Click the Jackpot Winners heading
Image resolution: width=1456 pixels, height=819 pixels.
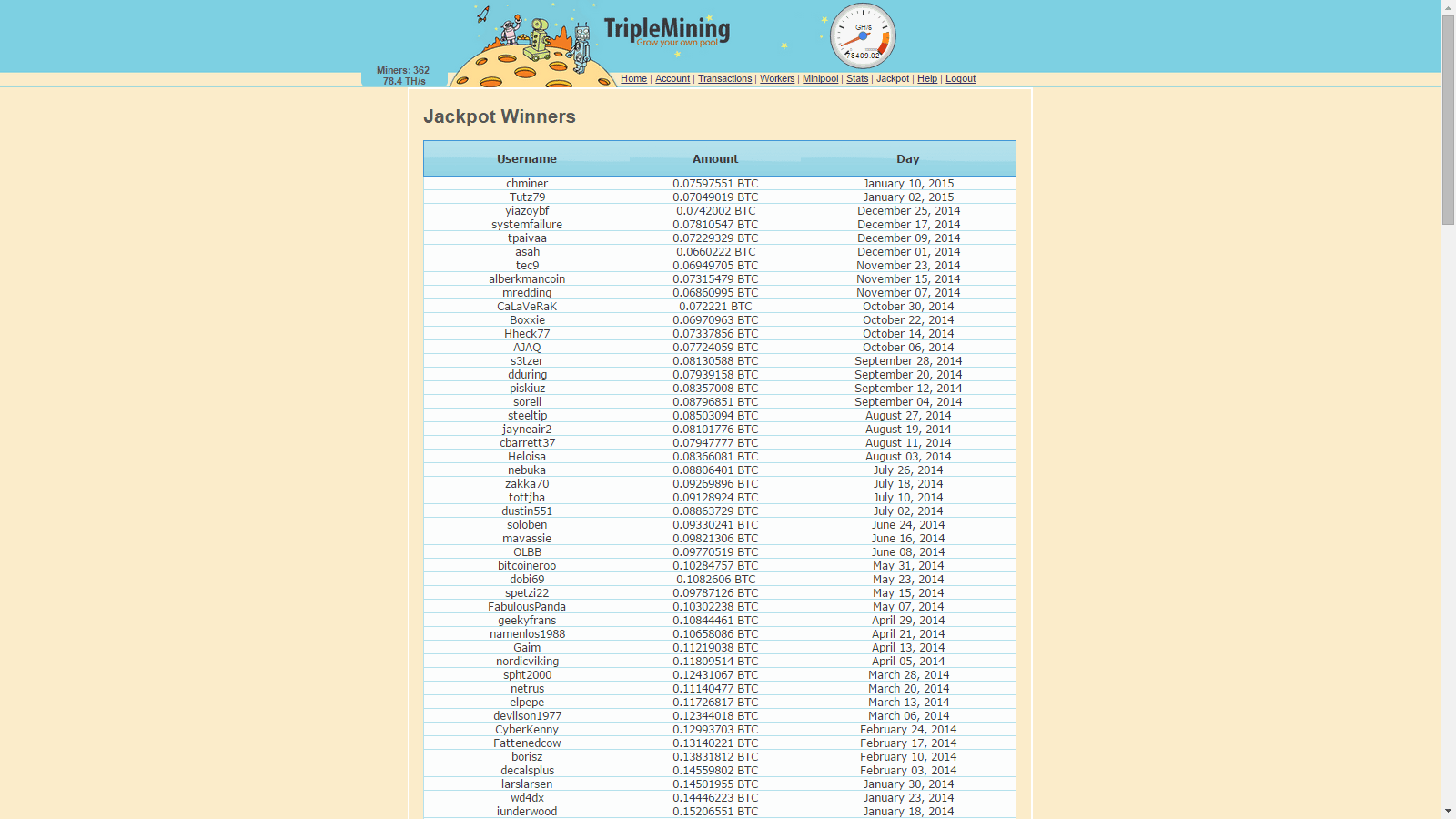pos(500,116)
